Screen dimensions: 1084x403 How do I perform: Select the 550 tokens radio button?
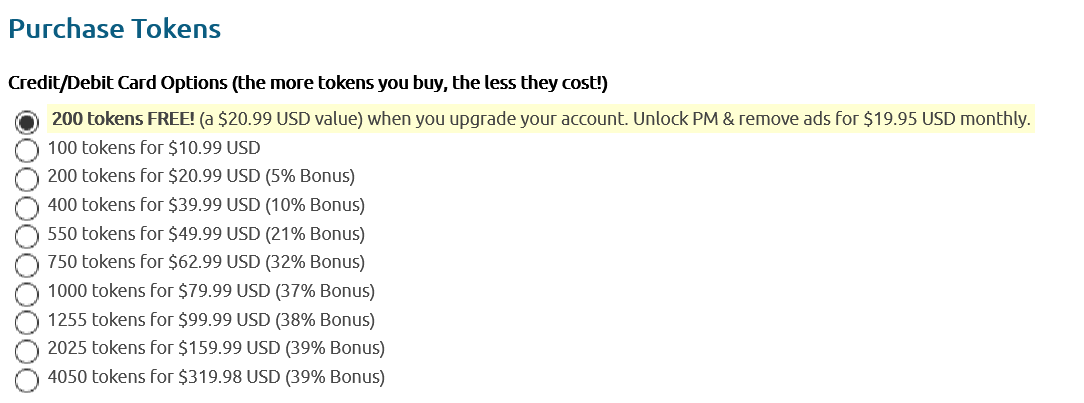pos(28,237)
